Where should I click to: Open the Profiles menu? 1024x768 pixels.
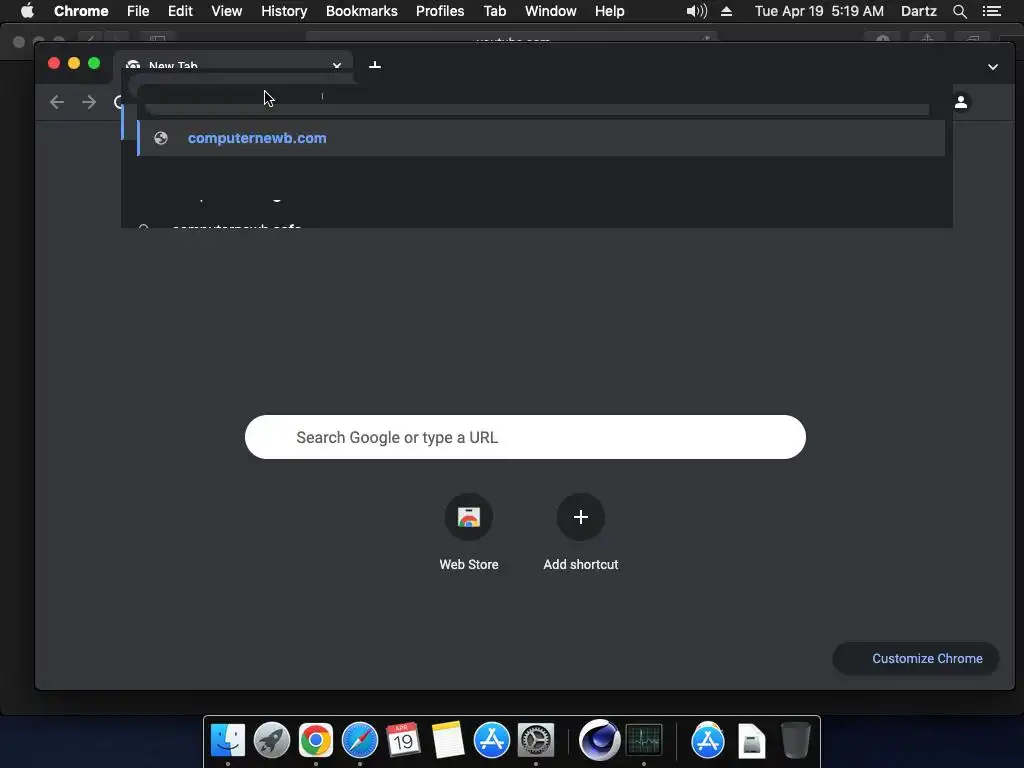[x=440, y=11]
